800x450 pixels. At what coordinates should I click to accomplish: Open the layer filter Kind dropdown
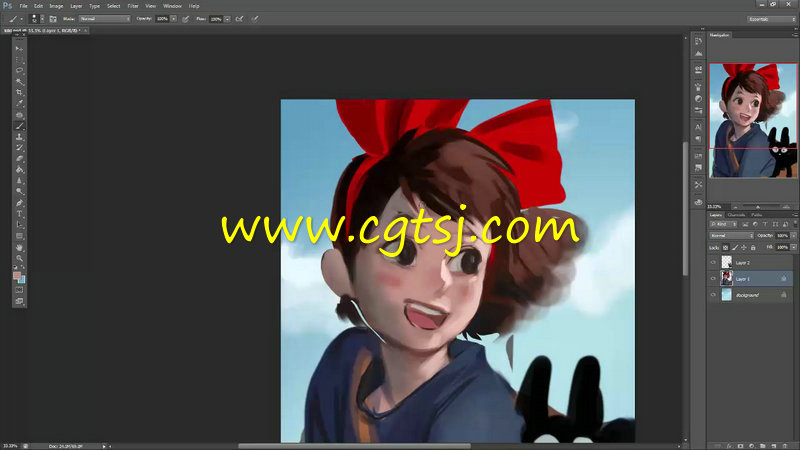point(723,224)
